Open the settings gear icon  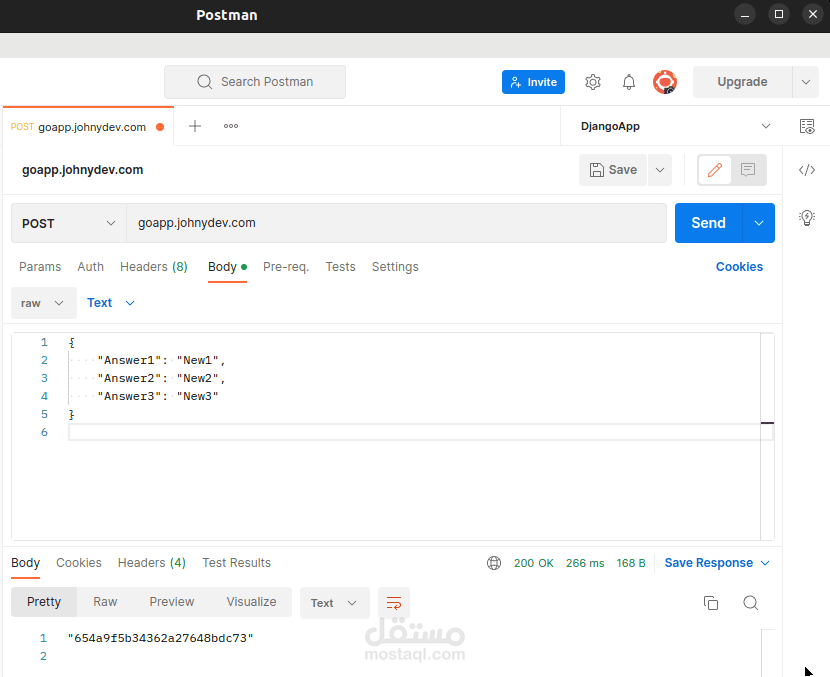click(593, 82)
